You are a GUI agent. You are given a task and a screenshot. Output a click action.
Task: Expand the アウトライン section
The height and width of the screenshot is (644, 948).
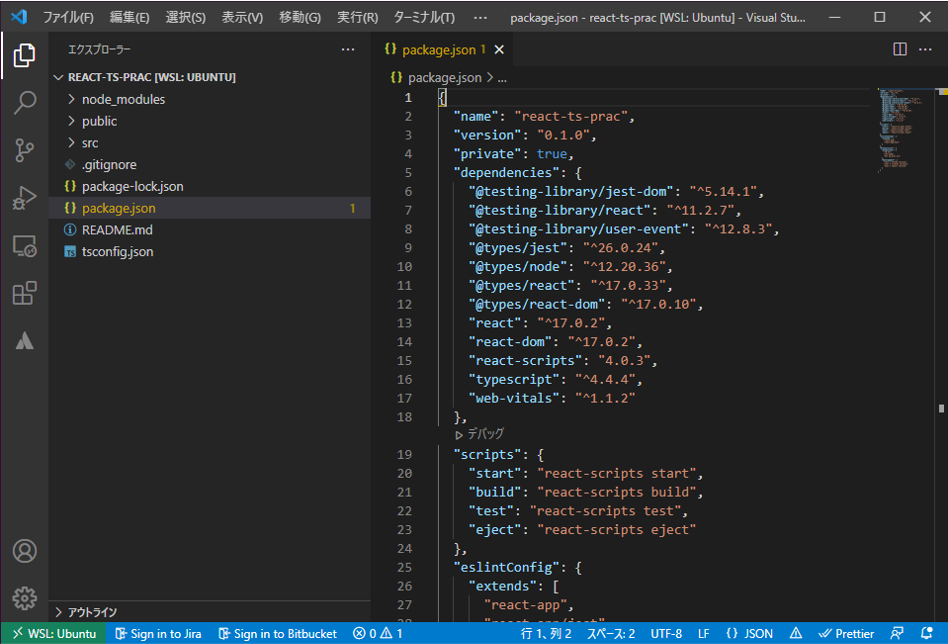pos(94,611)
